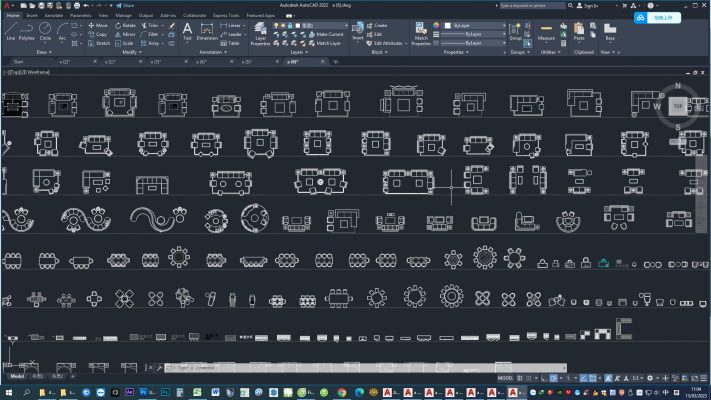Toggle the Model layout tab
Viewport: 711px width, 400px height.
point(17,376)
